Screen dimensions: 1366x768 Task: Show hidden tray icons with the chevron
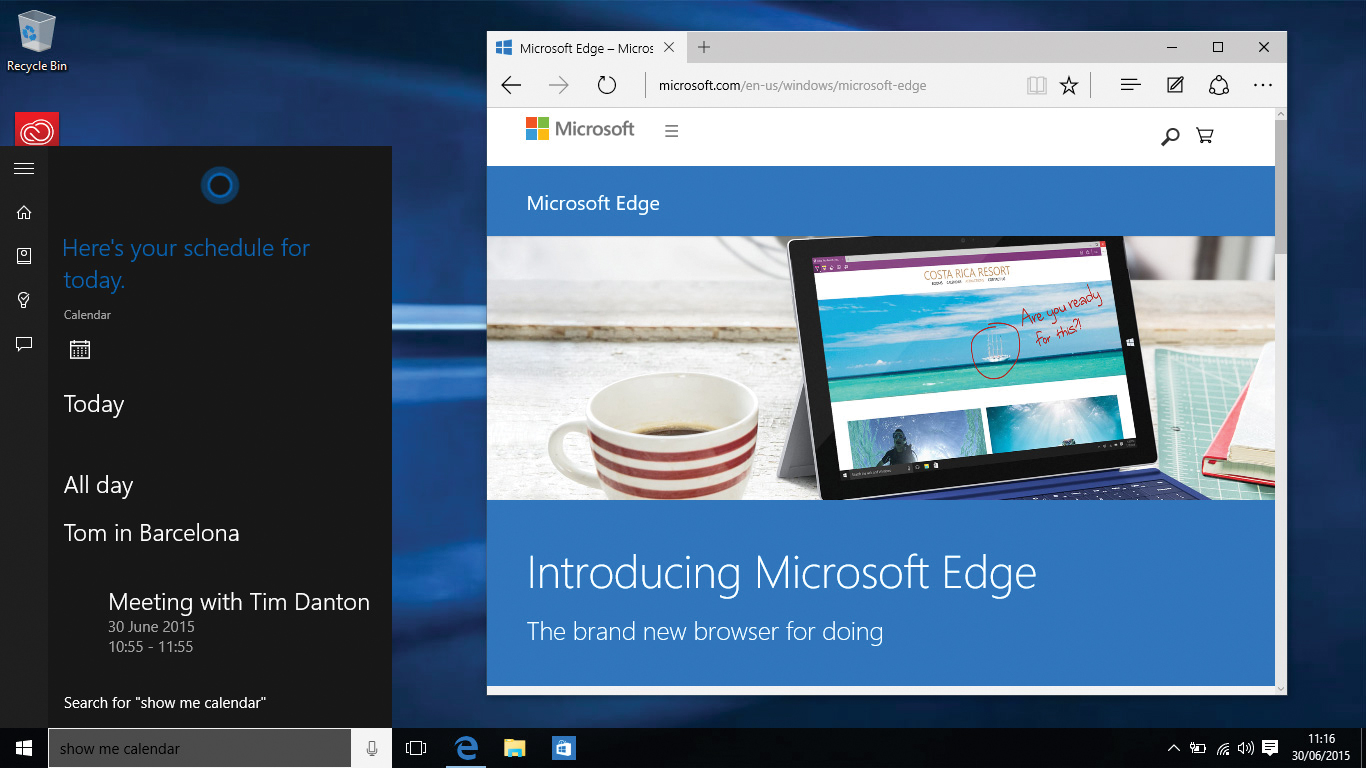pyautogui.click(x=1174, y=747)
